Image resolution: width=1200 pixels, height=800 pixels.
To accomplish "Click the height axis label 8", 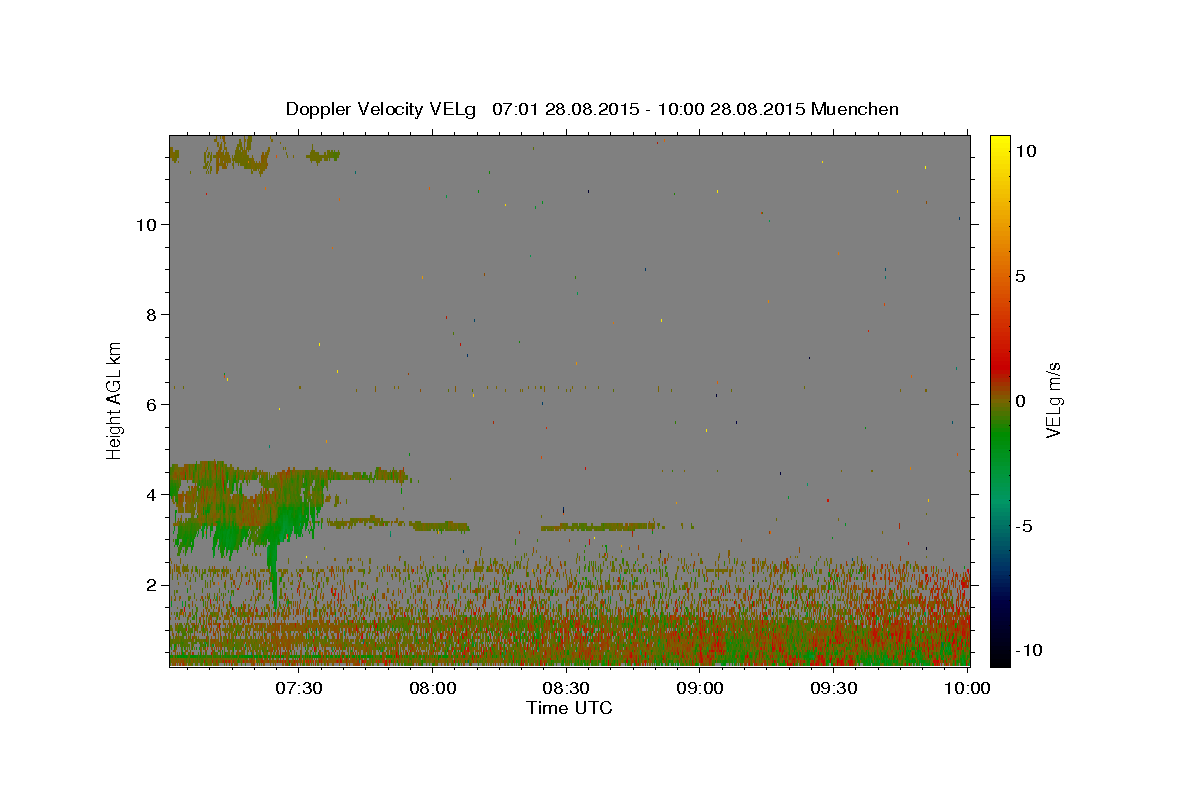I will click(151, 315).
